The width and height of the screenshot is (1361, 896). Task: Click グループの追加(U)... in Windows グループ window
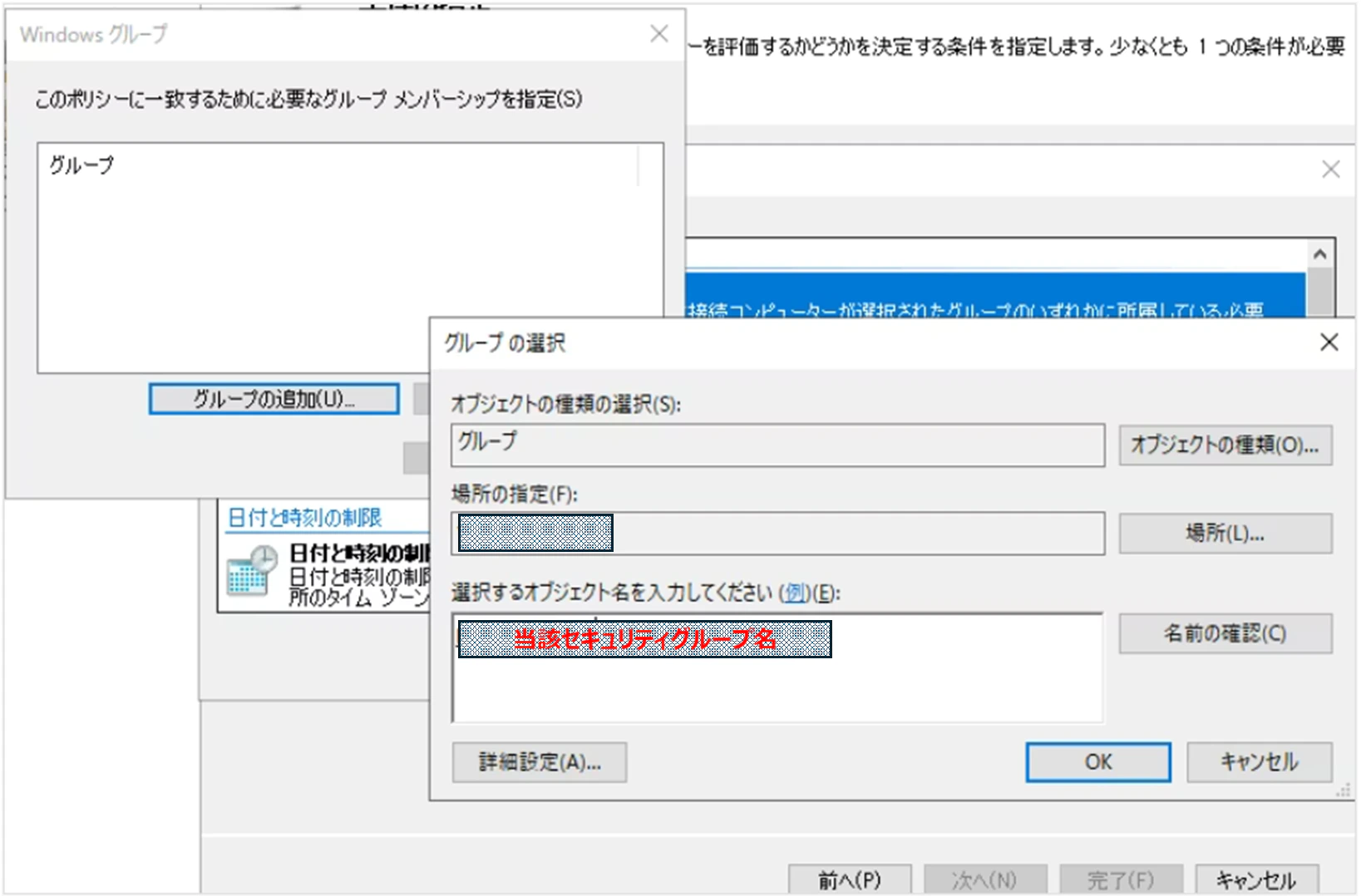274,399
